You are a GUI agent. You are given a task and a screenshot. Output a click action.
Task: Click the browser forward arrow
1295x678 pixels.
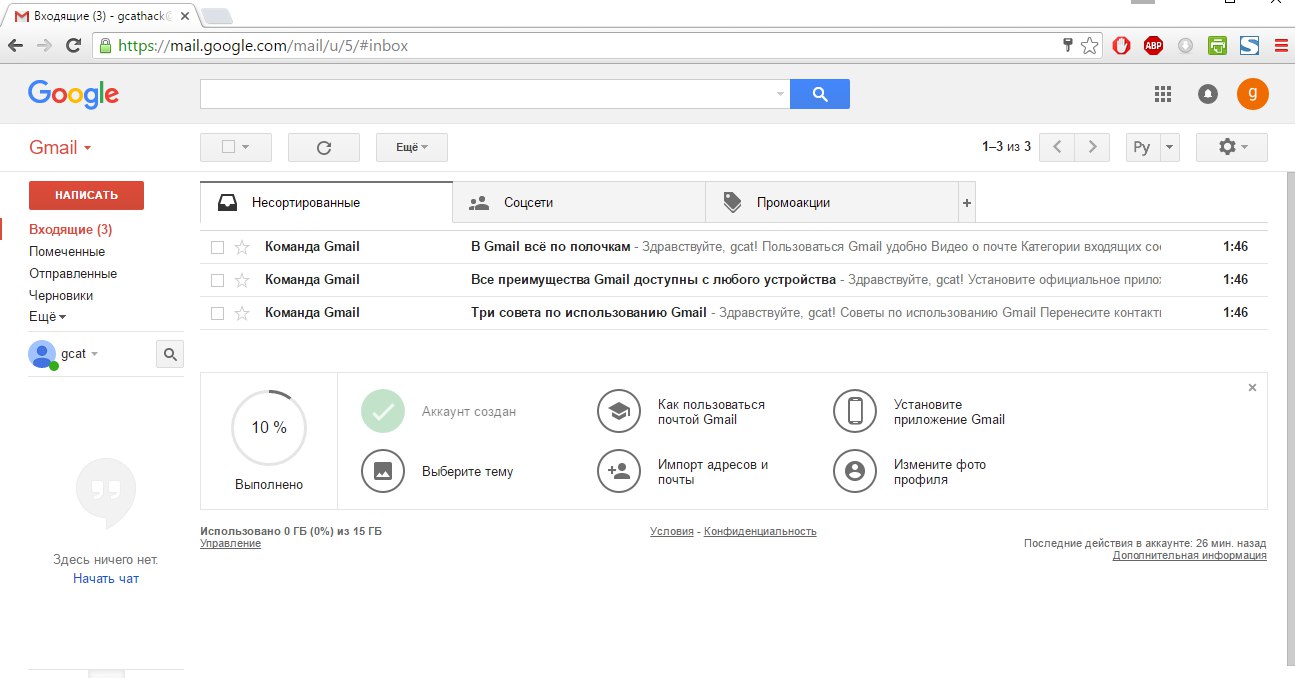pyautogui.click(x=44, y=46)
